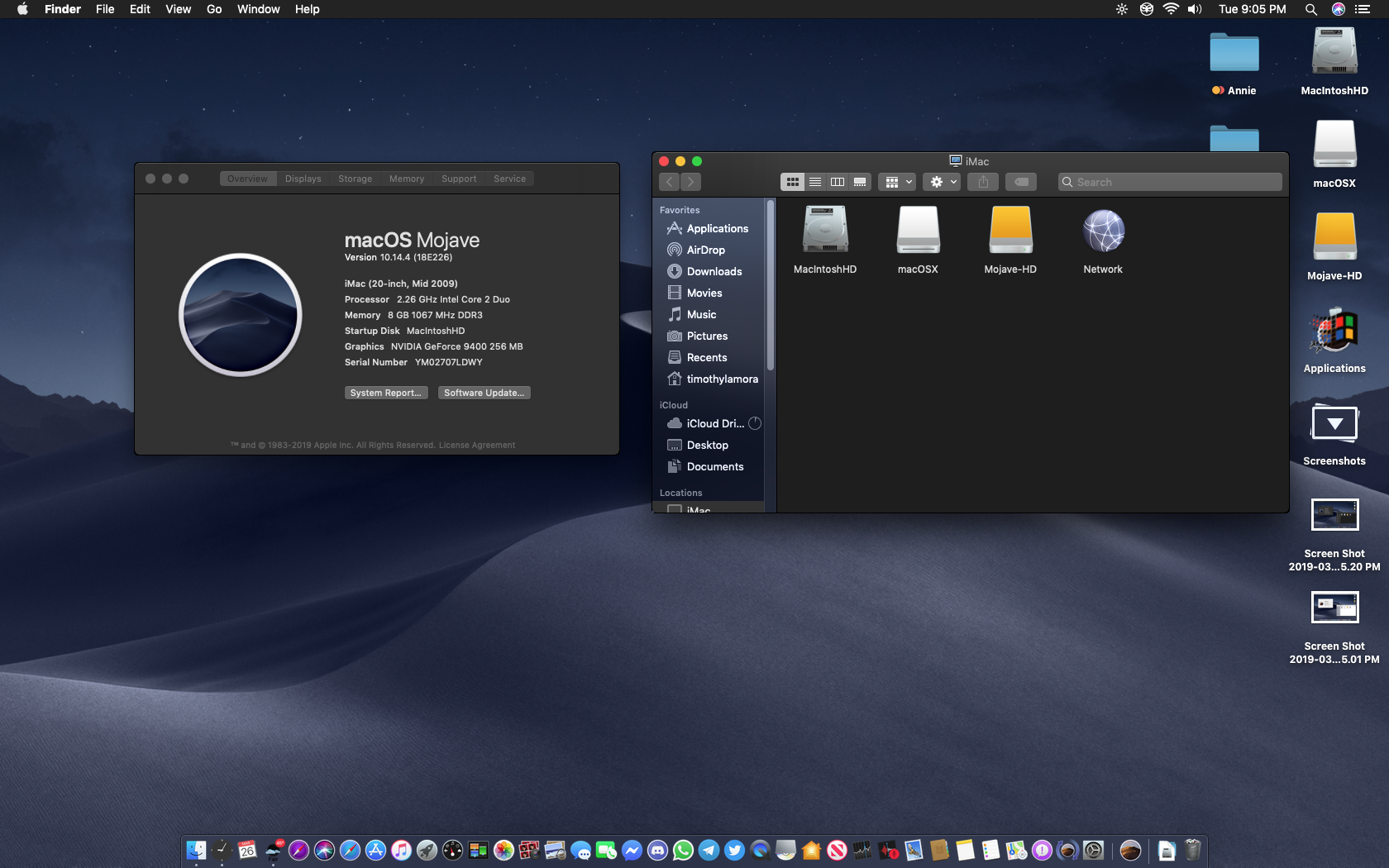Select Recents in the Finder sidebar
Viewport: 1389px width, 868px height.
709,357
